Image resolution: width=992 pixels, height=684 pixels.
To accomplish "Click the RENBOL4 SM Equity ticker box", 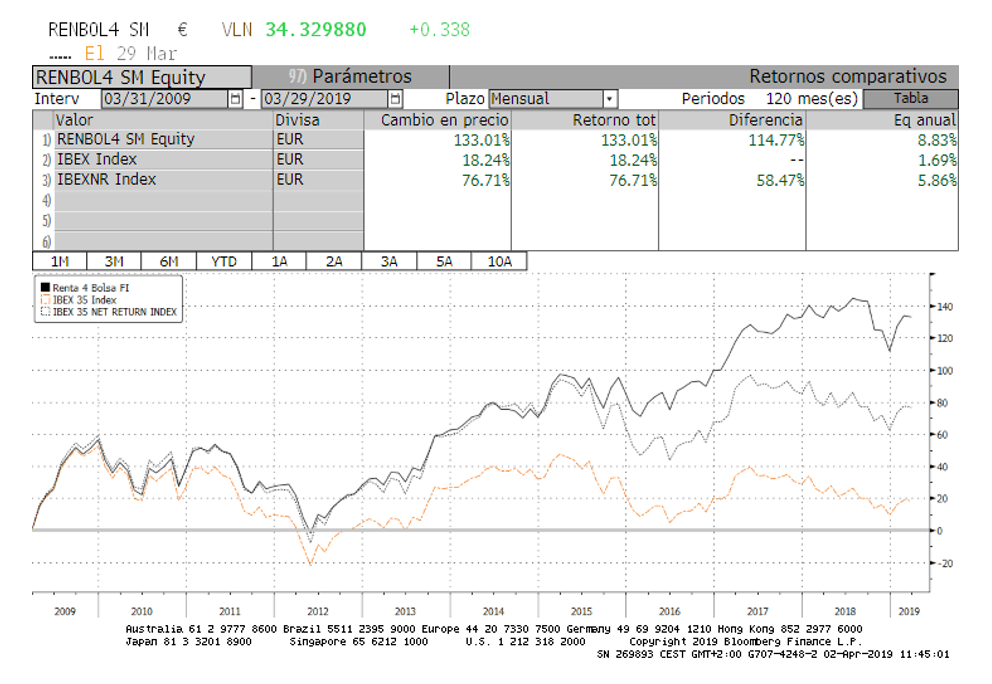I will point(142,77).
